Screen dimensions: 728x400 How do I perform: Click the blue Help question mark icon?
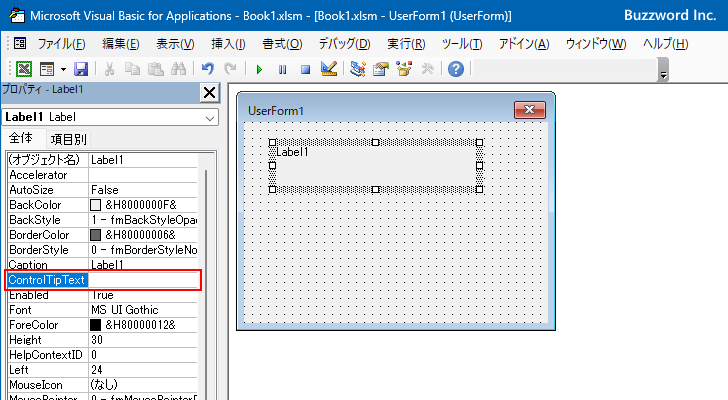(x=456, y=69)
